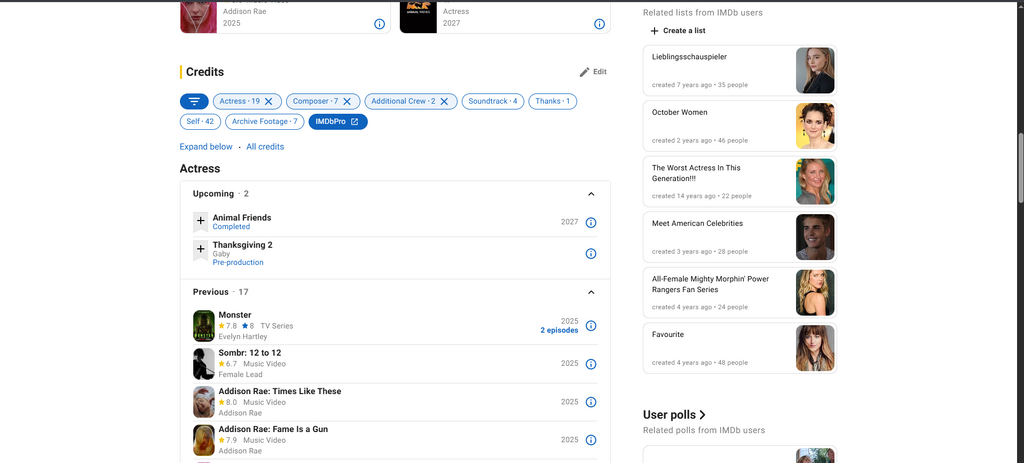Open the All credits link

click(x=265, y=147)
